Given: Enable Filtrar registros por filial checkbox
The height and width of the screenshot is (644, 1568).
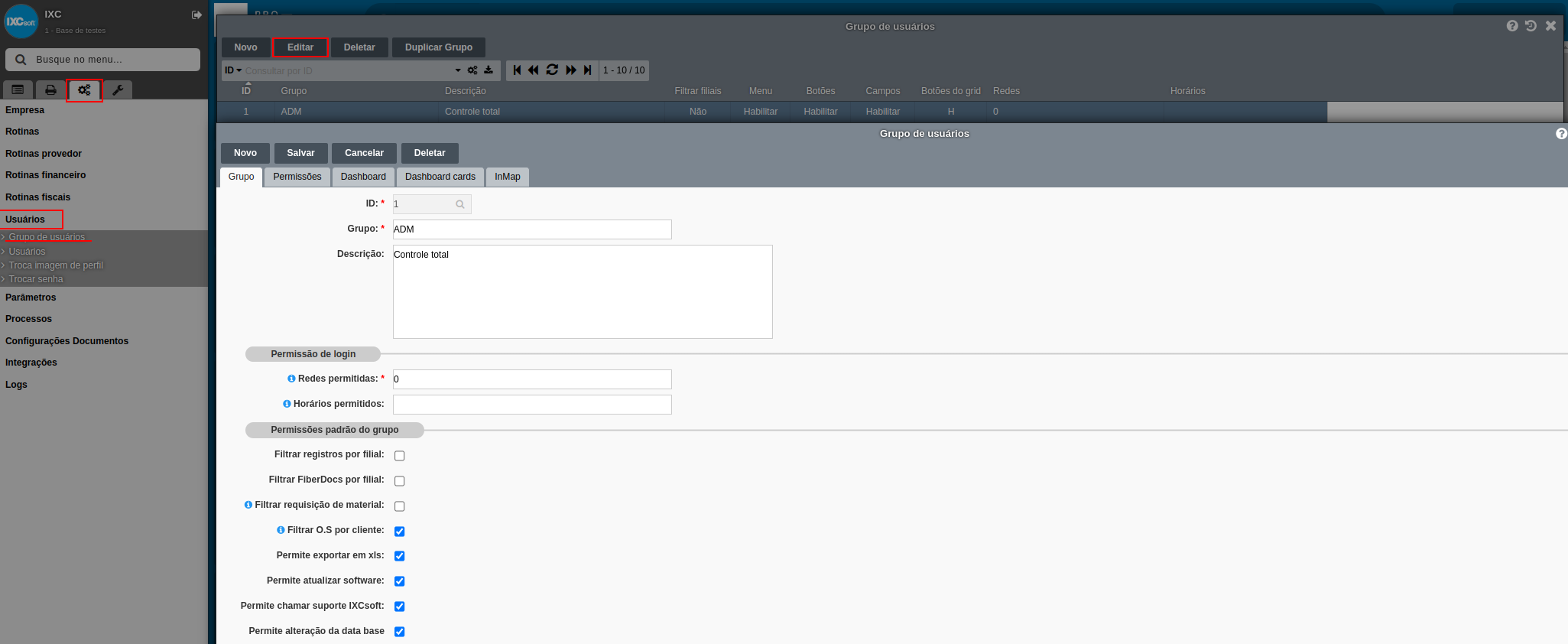Looking at the screenshot, I should pyautogui.click(x=399, y=456).
